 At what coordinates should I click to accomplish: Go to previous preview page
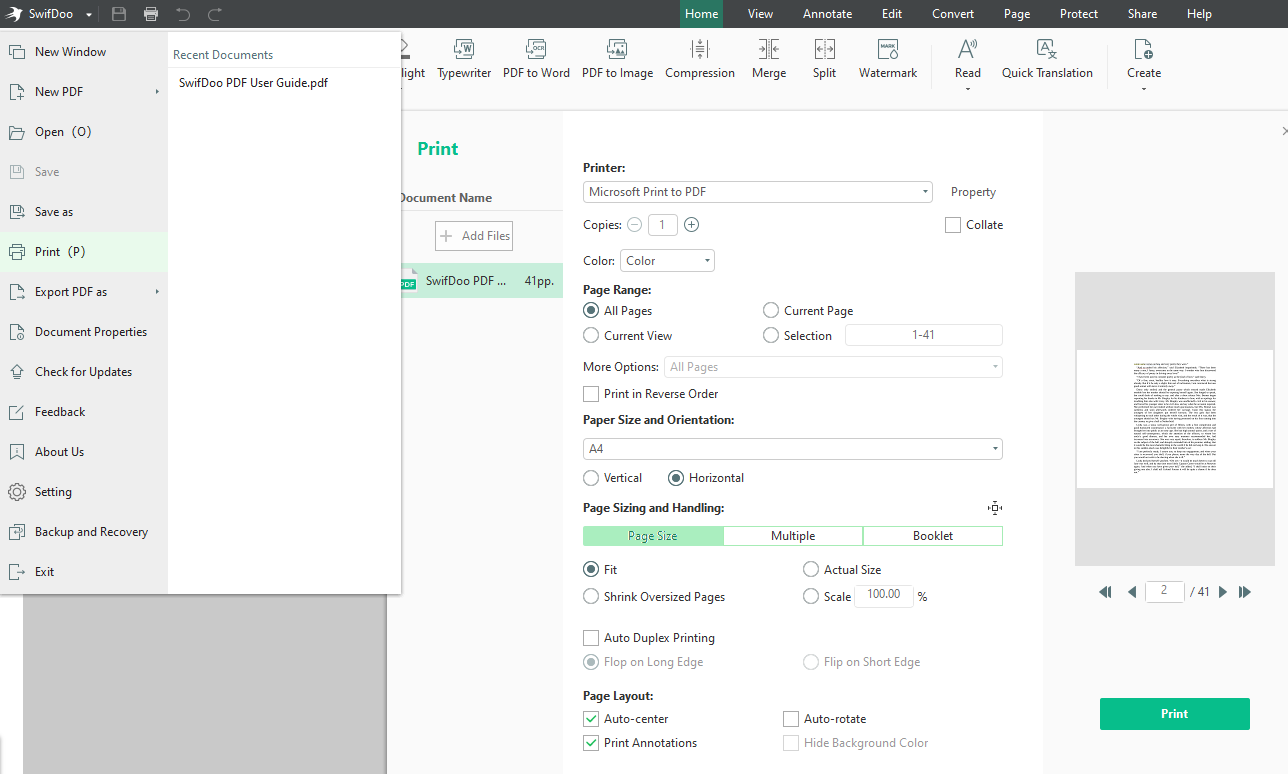1132,592
